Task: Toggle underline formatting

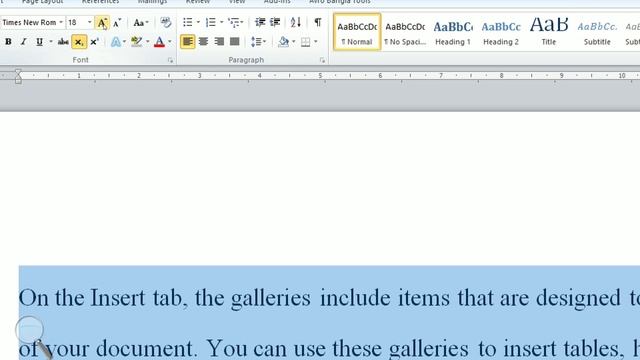Action: pos(39,42)
